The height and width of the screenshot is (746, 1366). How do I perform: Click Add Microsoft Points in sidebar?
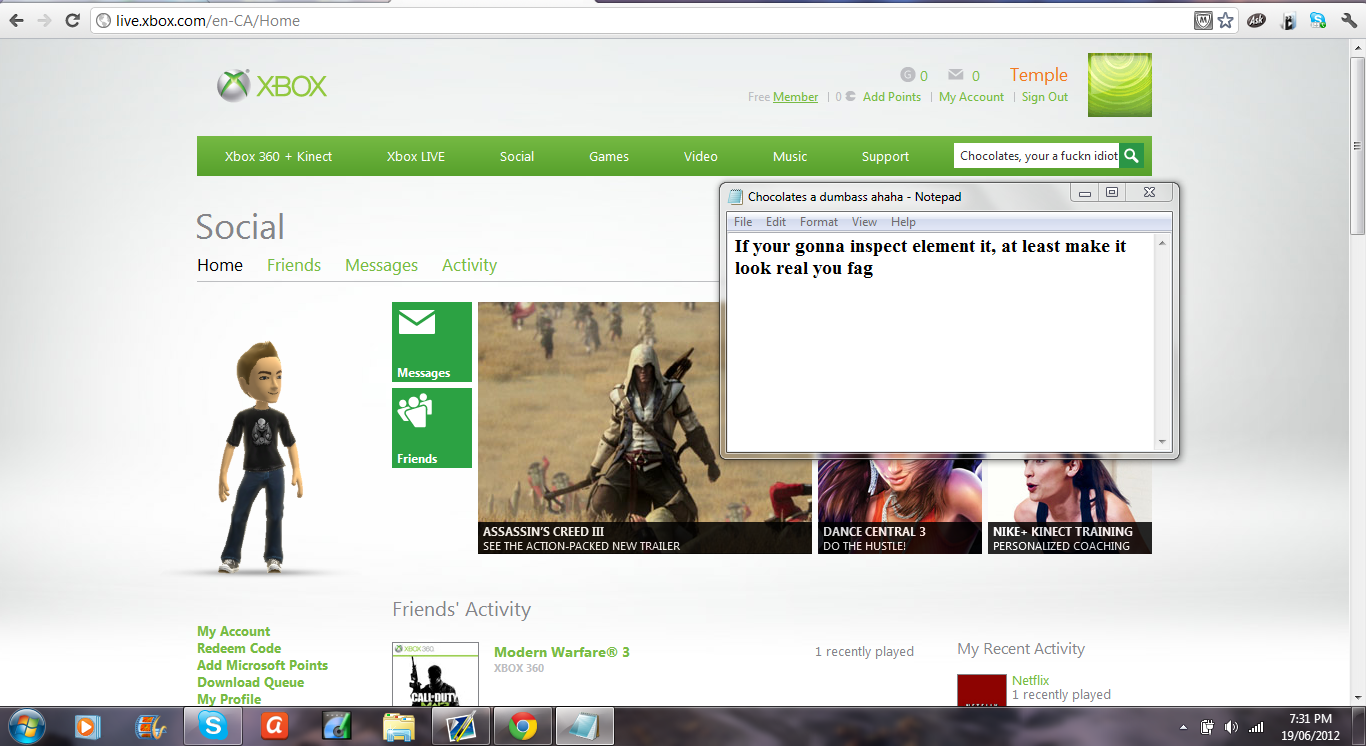point(262,665)
